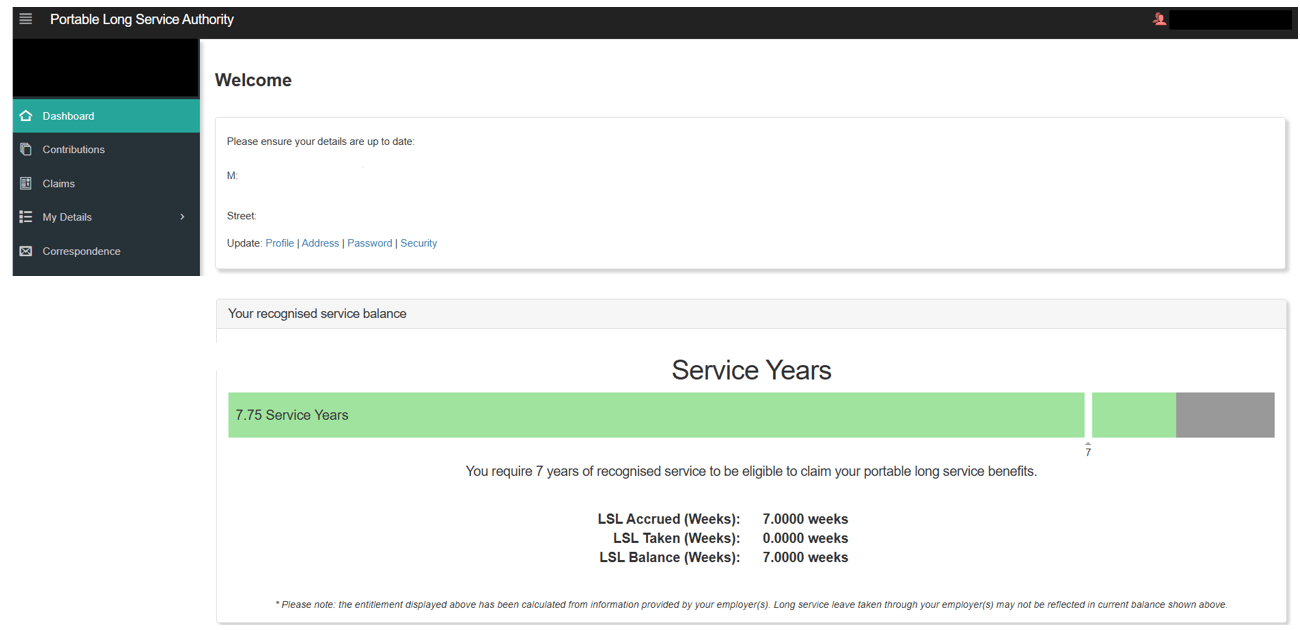
Task: Click the Portable Long Service Authority title
Action: (x=142, y=19)
